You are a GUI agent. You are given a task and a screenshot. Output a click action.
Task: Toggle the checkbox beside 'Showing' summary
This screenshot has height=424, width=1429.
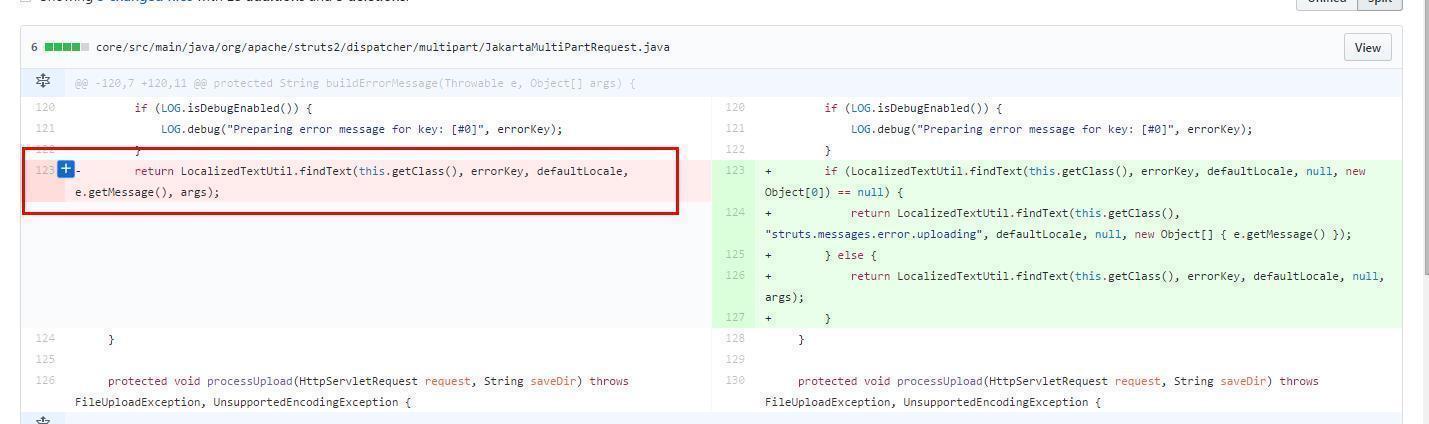(x=25, y=2)
